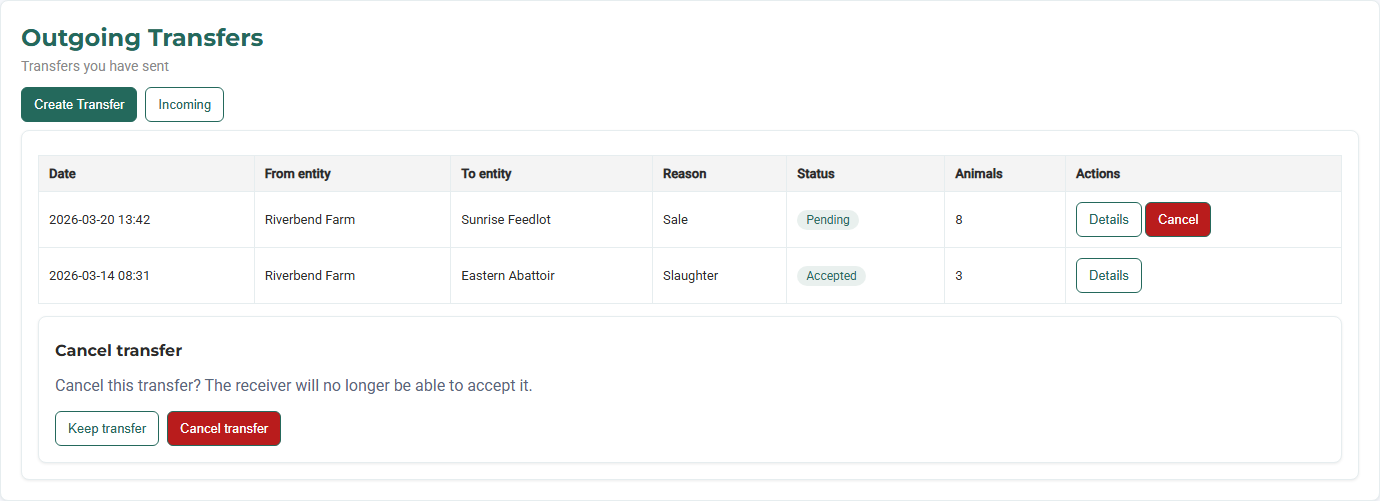View Details of the Eastern Abattoir transfer
1380x501 pixels.
click(x=1108, y=276)
